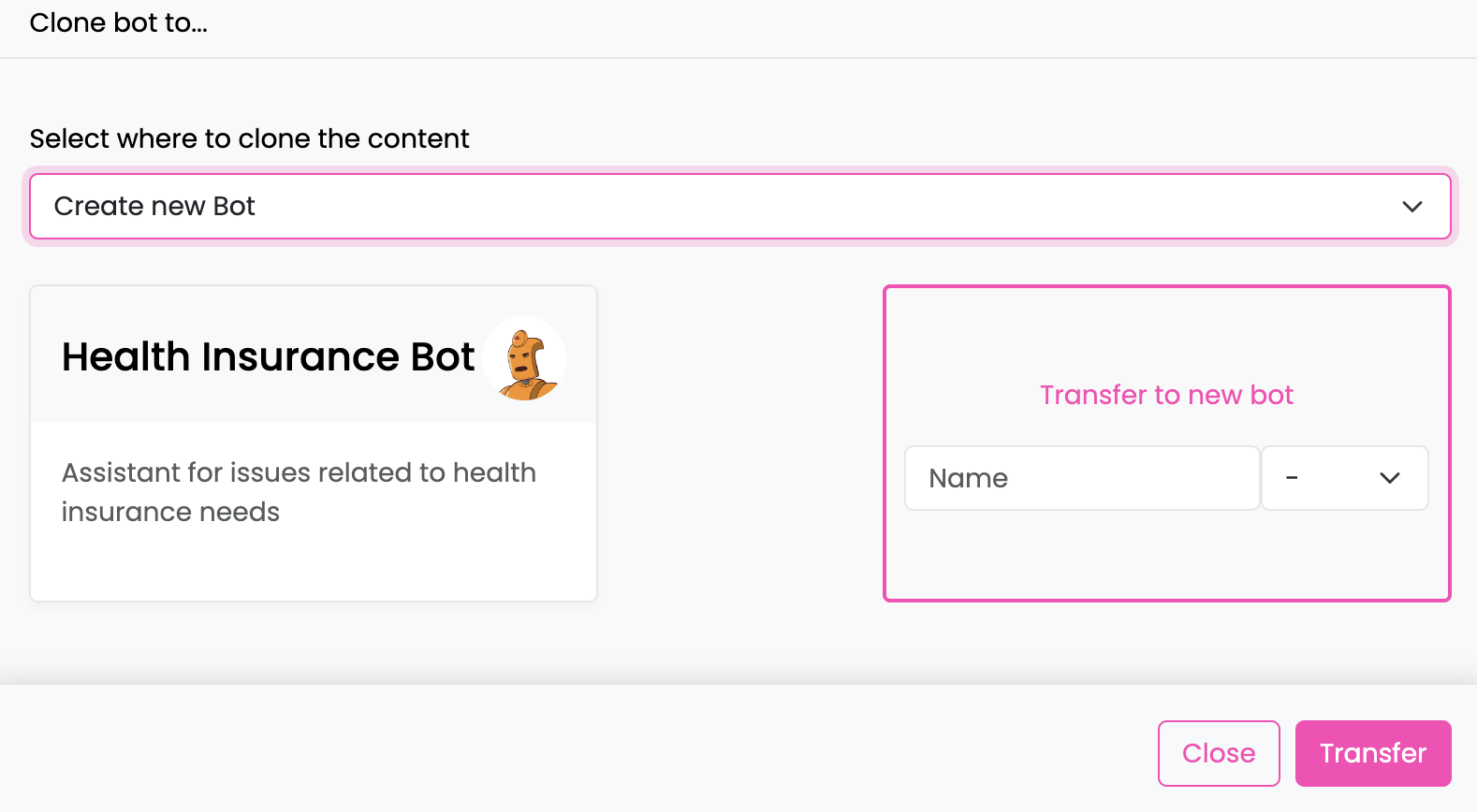
Task: Click the "Select where to clone the content" label
Action: pos(249,138)
